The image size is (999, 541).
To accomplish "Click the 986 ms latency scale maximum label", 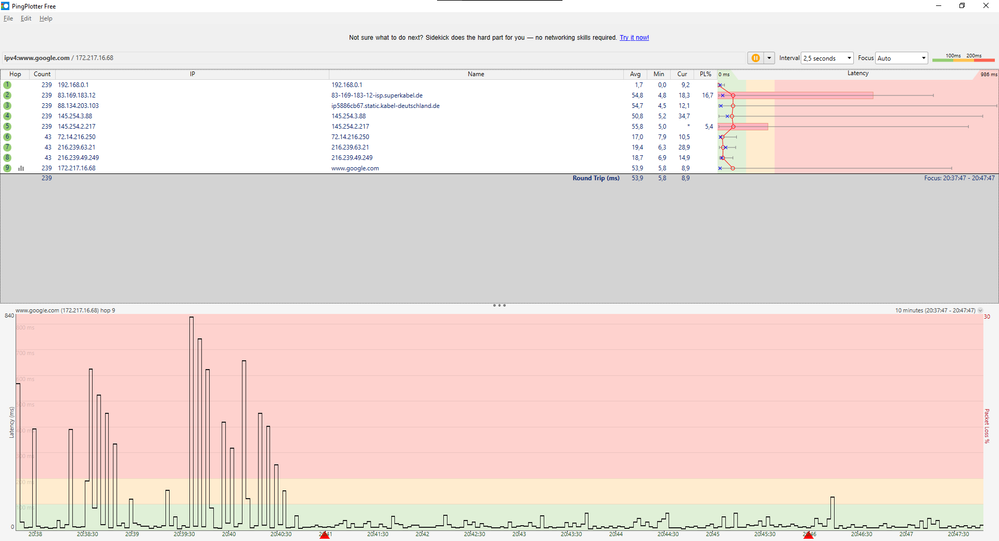I will pos(988,75).
